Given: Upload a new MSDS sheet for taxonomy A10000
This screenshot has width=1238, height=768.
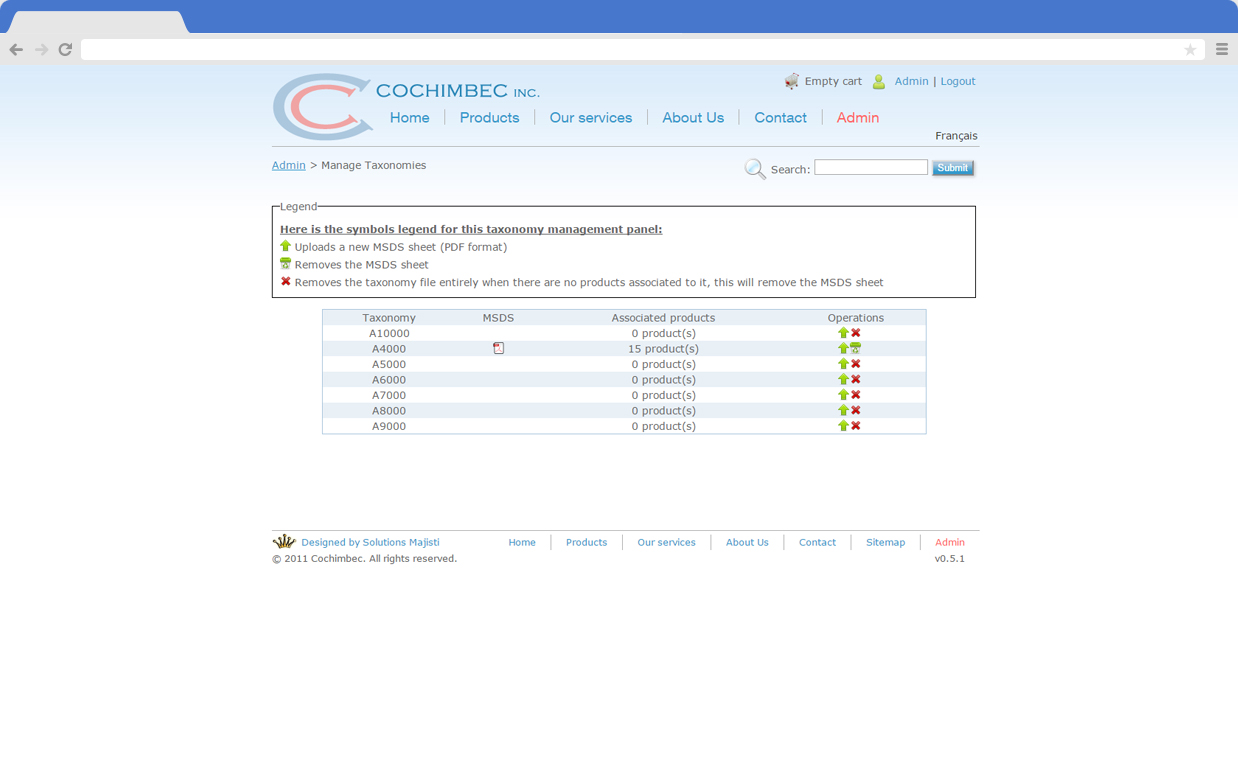Looking at the screenshot, I should 843,333.
